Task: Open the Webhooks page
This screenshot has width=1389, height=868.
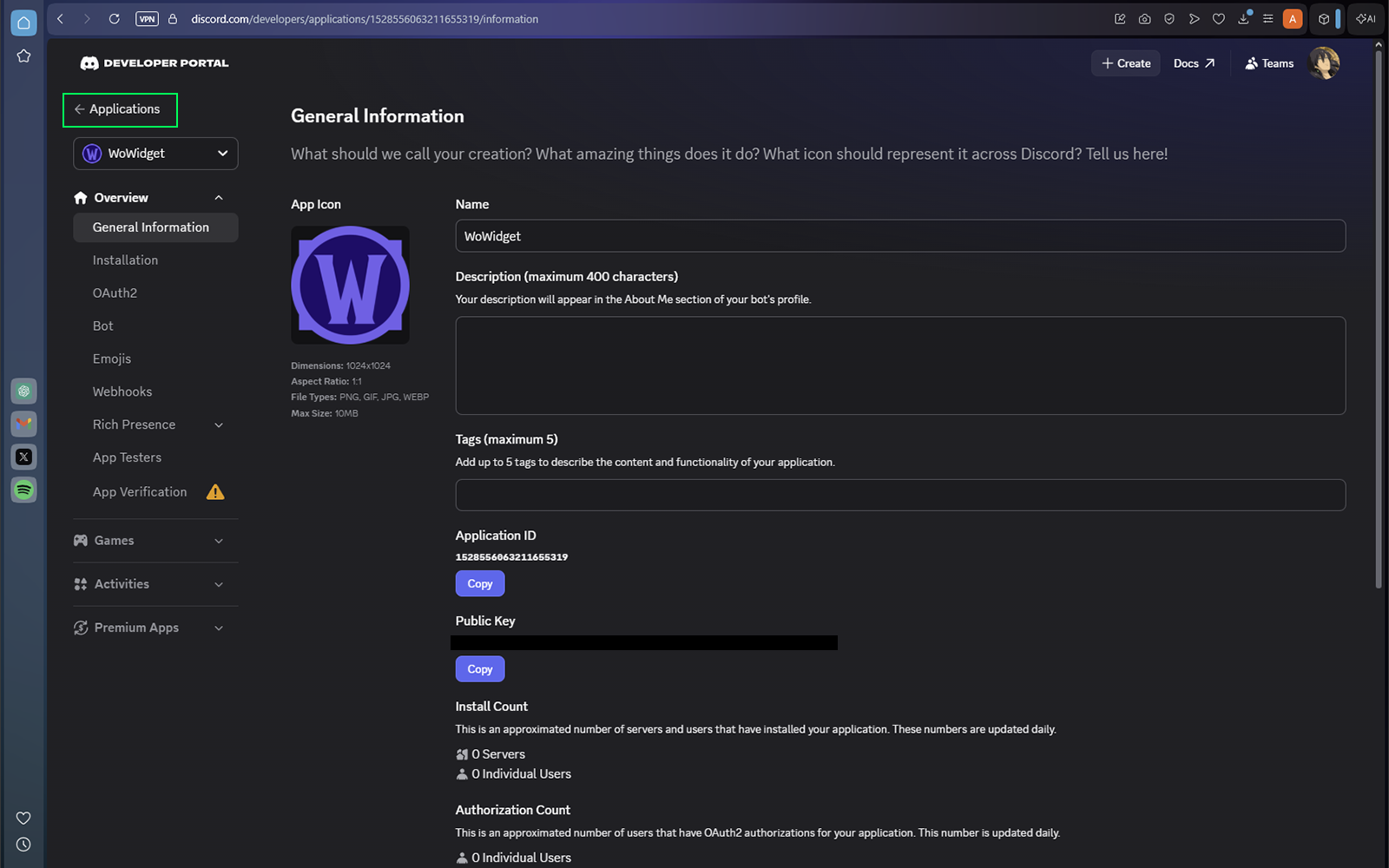Action: click(122, 392)
